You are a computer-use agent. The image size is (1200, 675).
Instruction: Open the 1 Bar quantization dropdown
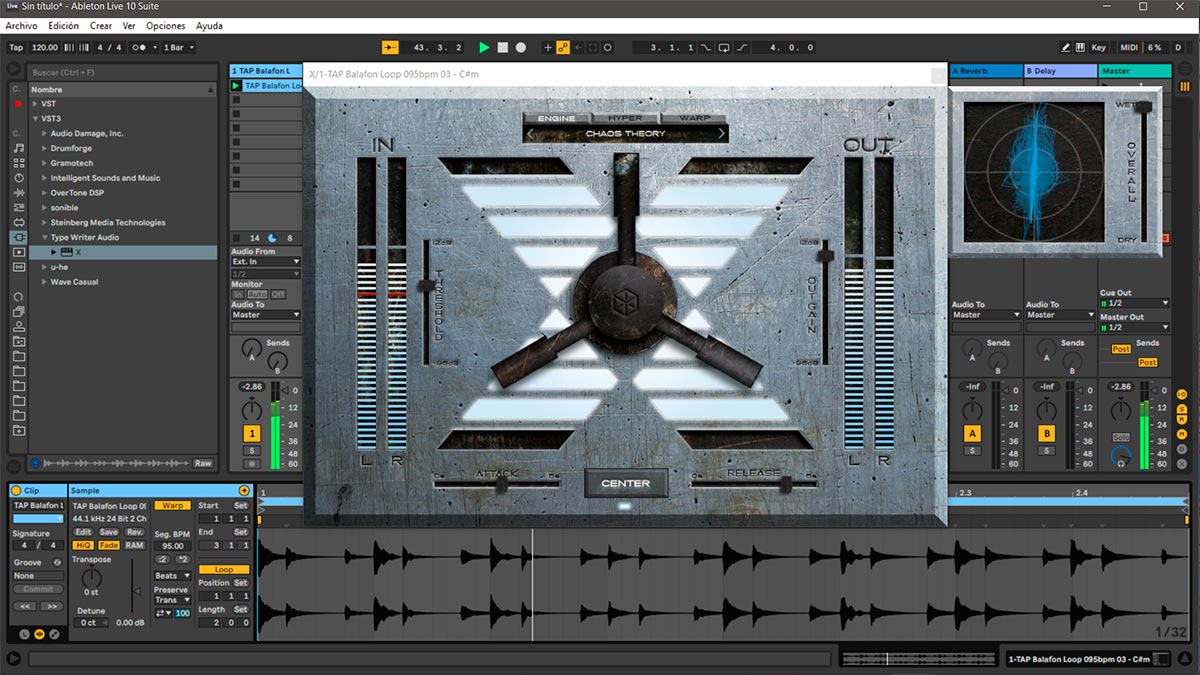pos(178,47)
